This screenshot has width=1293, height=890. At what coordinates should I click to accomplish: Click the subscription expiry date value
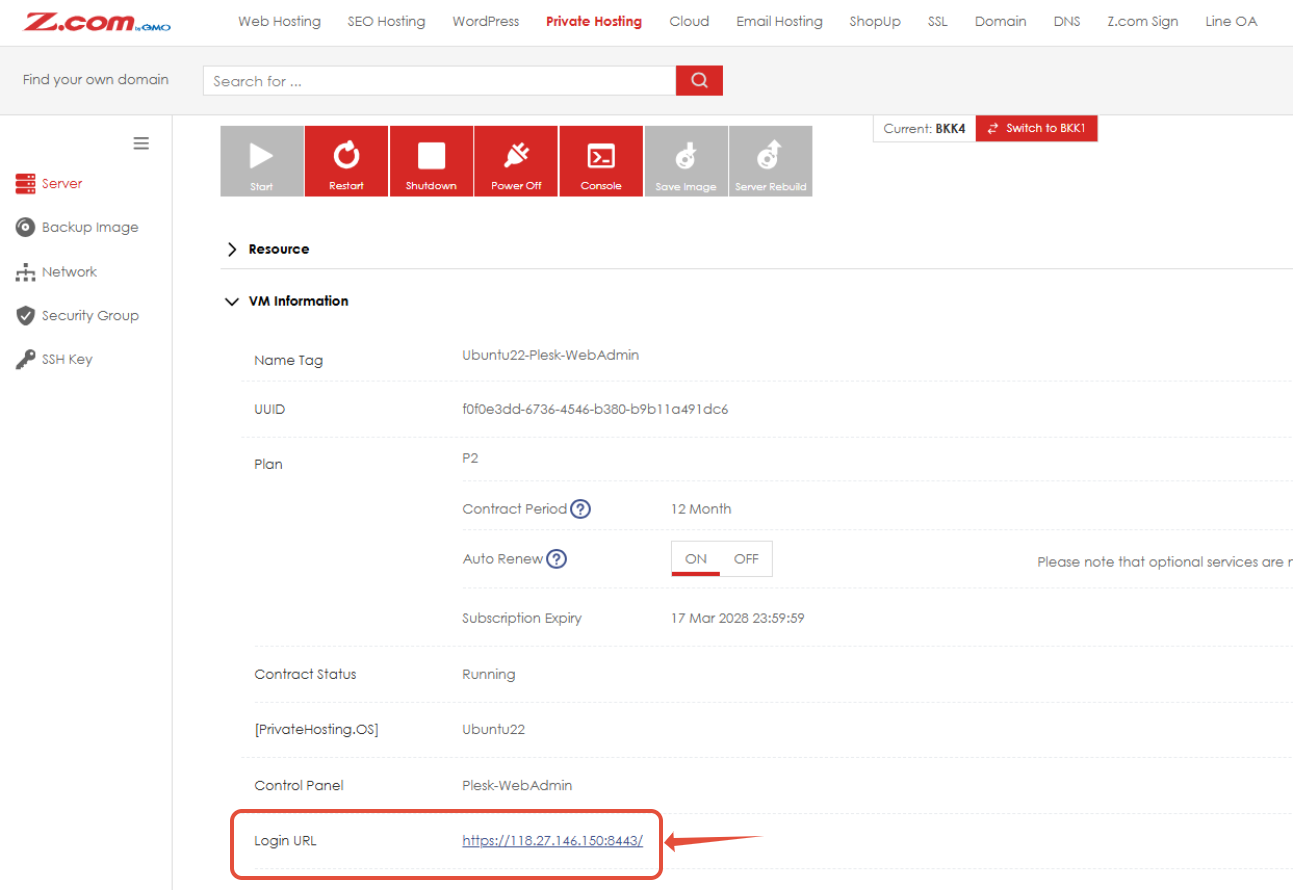(738, 618)
